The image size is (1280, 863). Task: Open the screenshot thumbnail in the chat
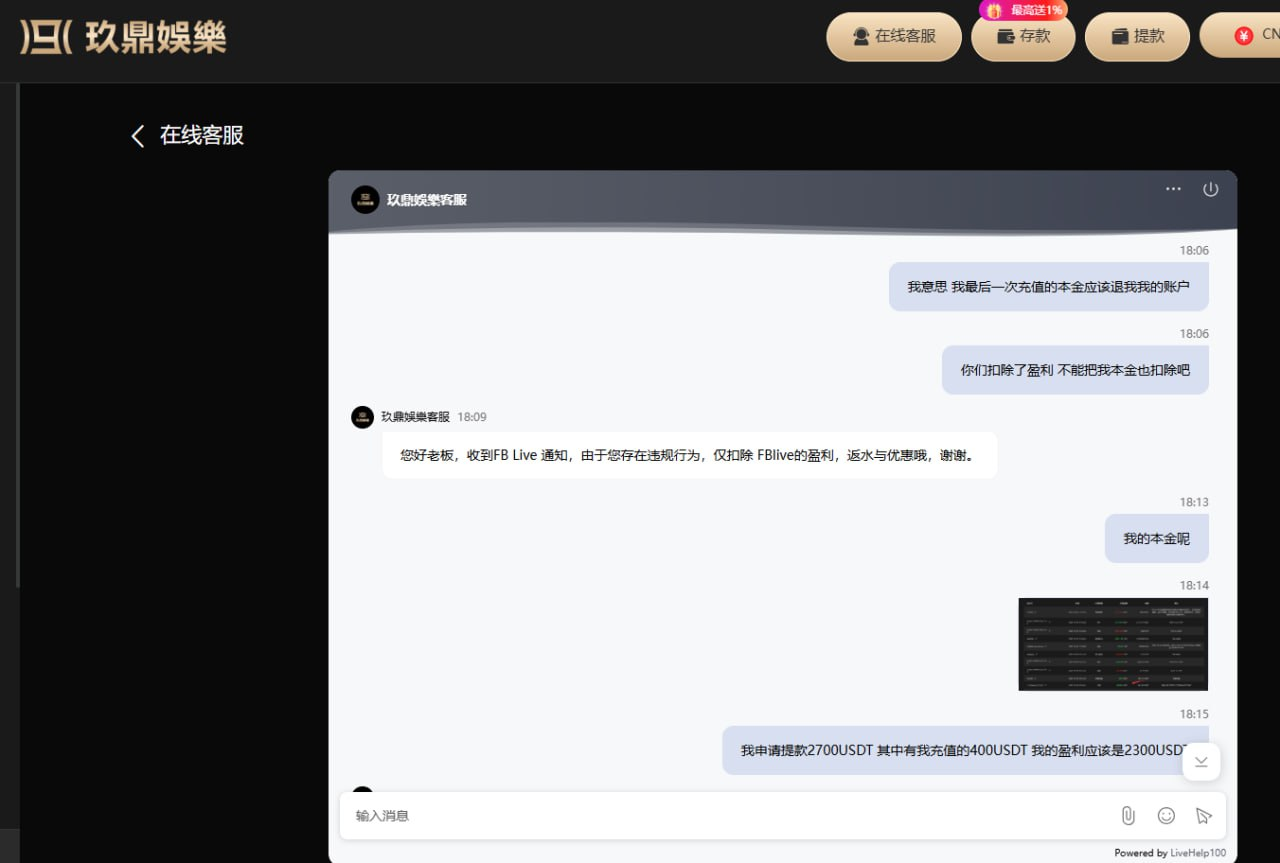pyautogui.click(x=1113, y=644)
